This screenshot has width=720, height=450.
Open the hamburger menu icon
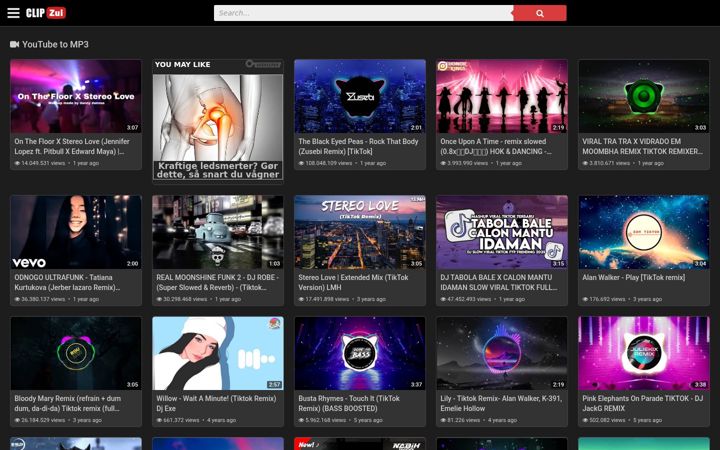point(13,13)
